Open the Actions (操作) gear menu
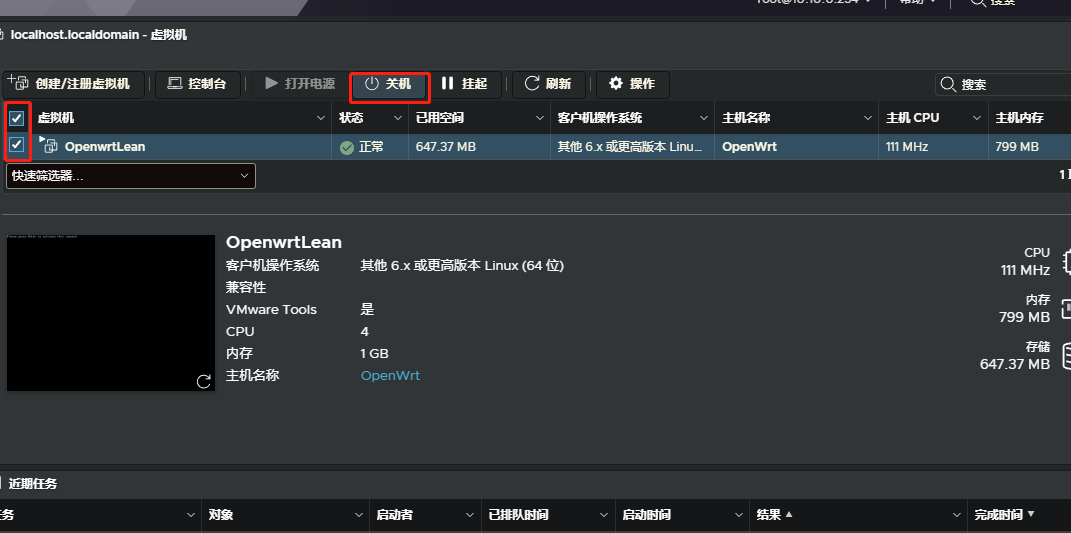The height and width of the screenshot is (533, 1071). pos(632,84)
